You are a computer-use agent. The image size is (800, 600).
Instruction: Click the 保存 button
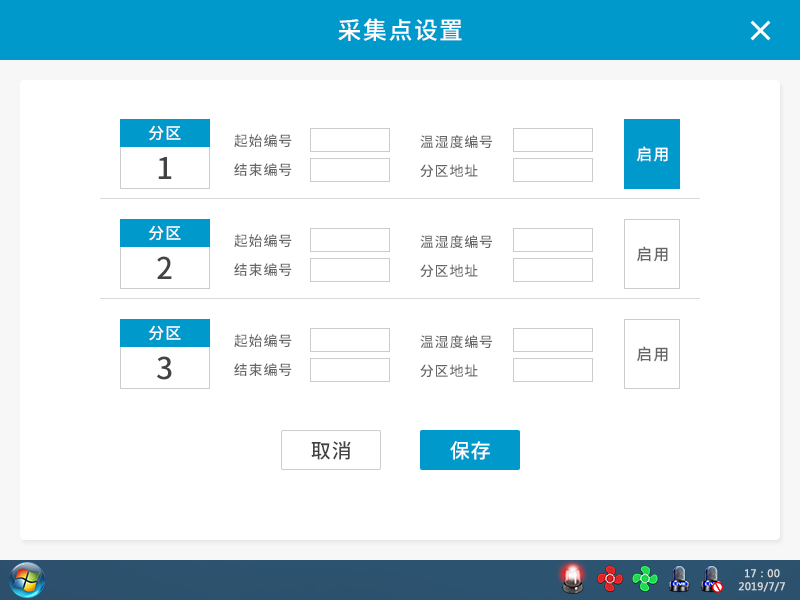click(x=470, y=450)
